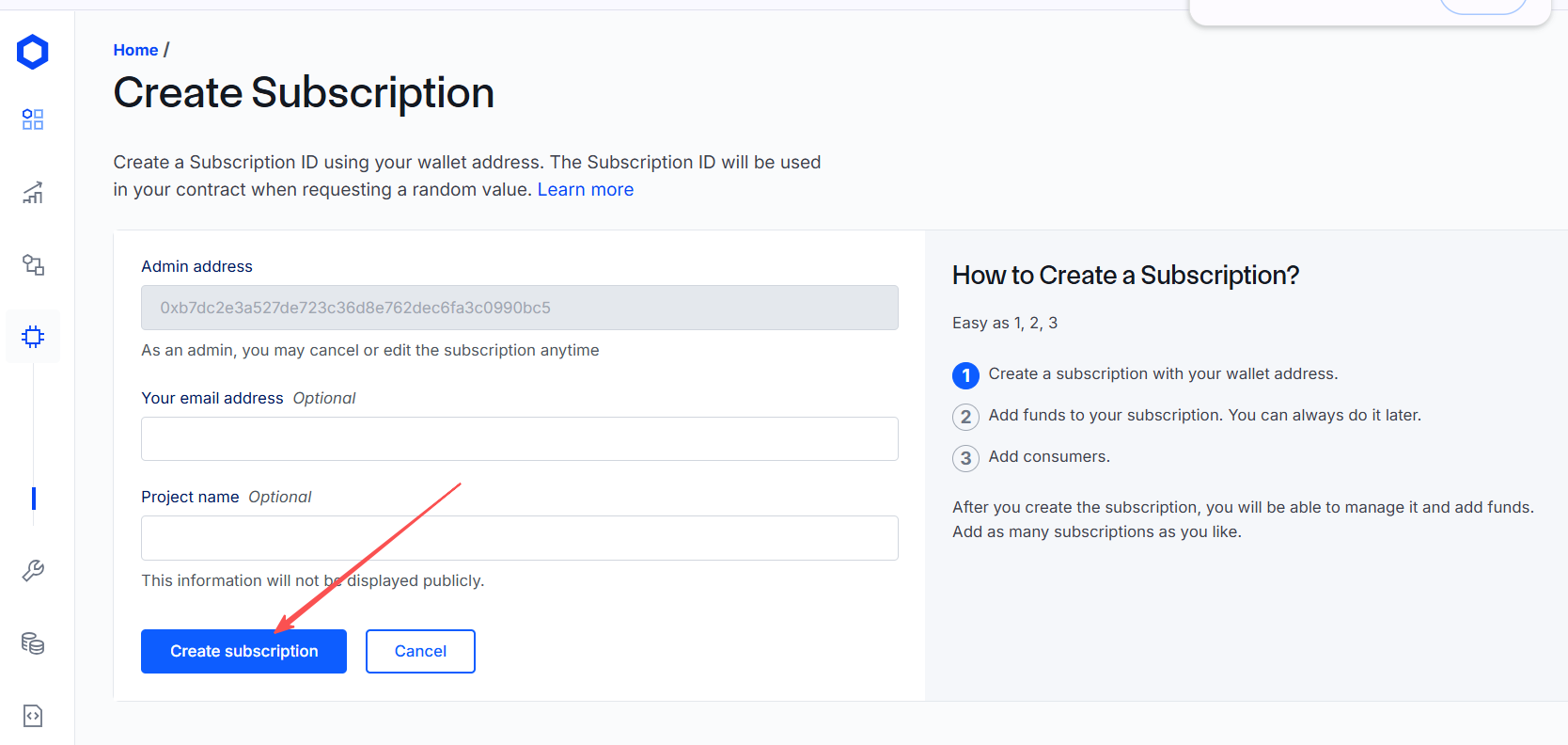Screen dimensions: 1568x745
Task: Select step 2 circle Add funds
Action: point(965,417)
